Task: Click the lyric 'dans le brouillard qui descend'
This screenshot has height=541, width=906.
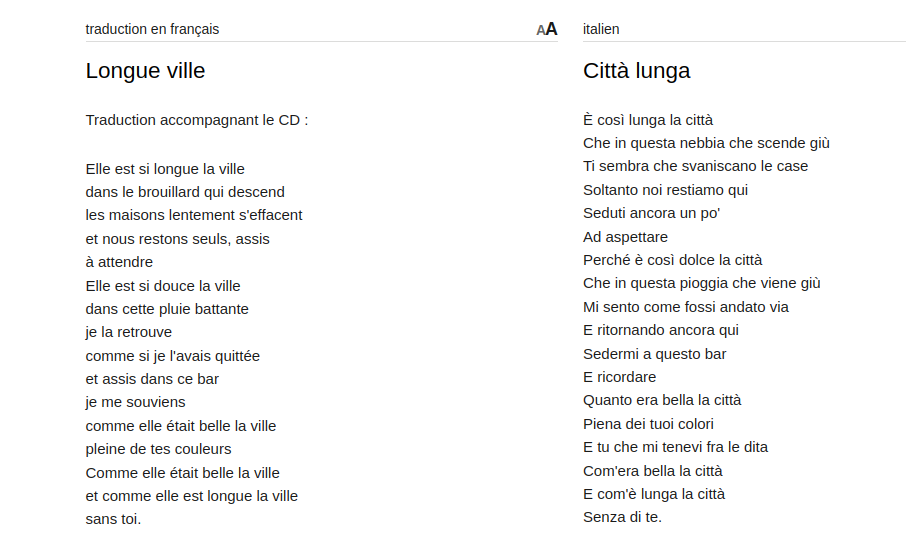Action: click(185, 192)
